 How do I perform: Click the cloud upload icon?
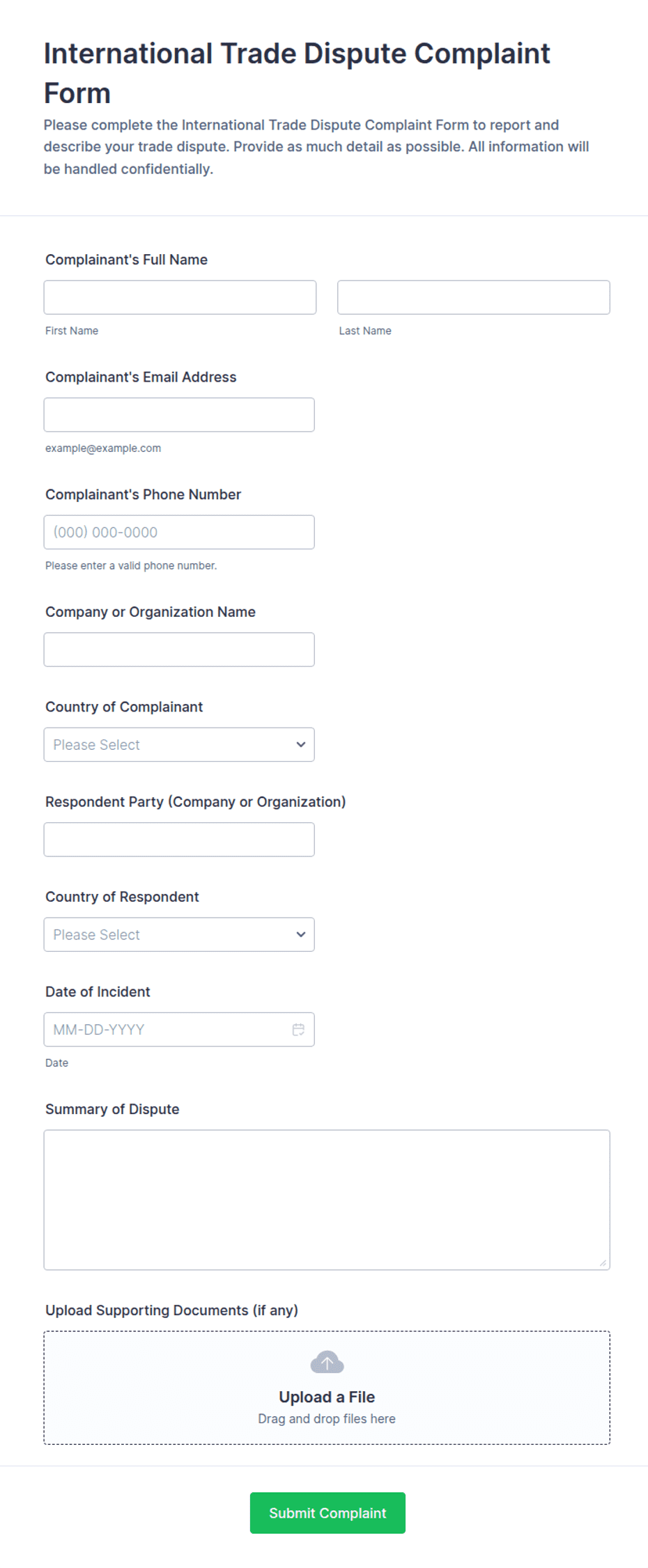327,1362
